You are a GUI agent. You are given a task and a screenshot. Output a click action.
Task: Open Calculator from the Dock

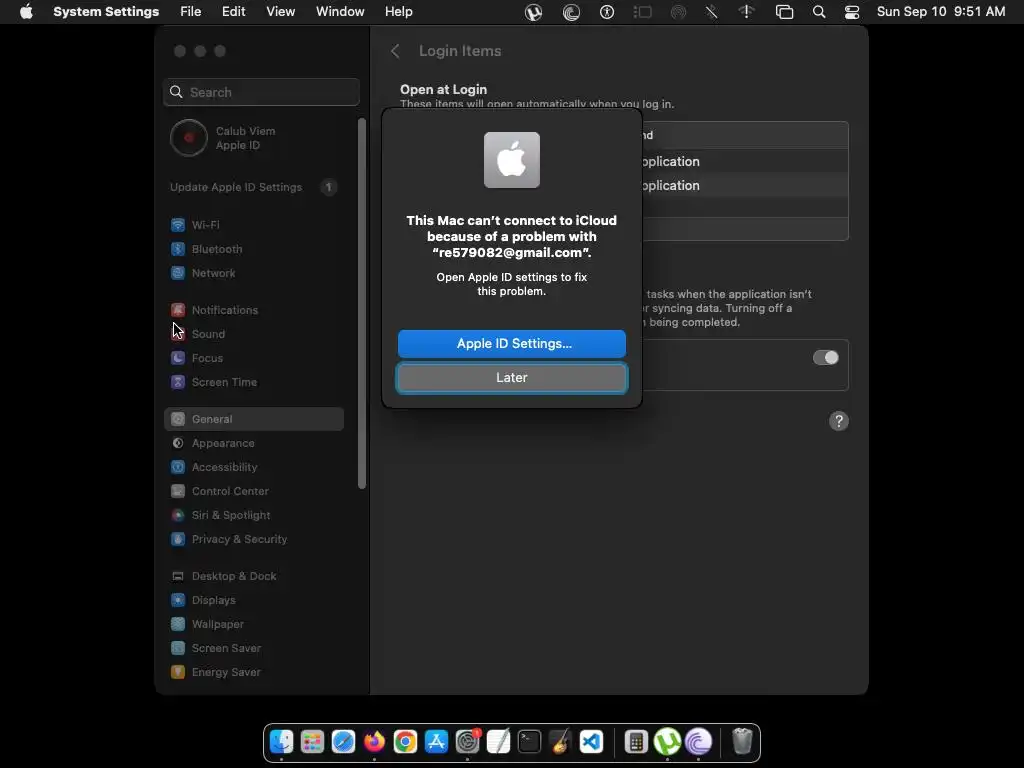pos(635,742)
